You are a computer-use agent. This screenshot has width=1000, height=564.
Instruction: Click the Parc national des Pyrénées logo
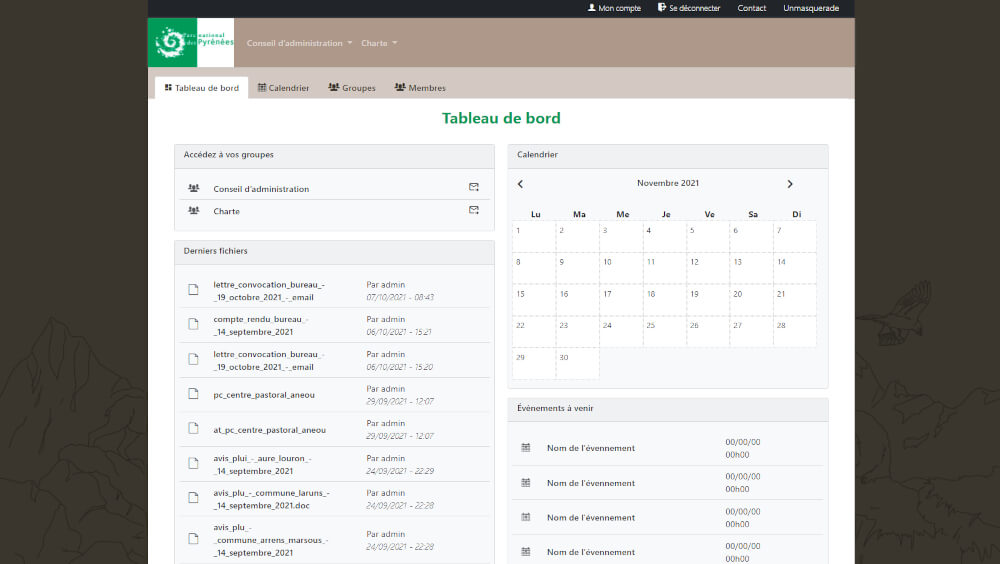point(191,43)
